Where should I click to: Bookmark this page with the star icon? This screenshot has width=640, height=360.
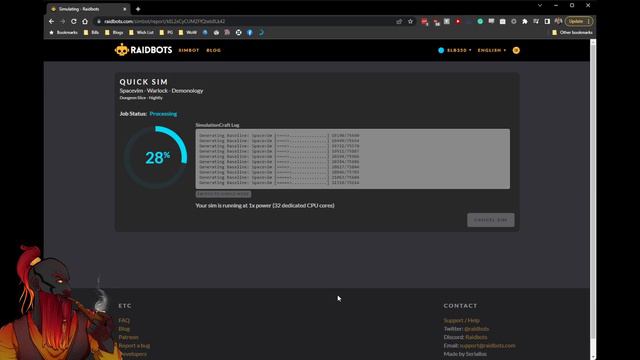(x=411, y=21)
